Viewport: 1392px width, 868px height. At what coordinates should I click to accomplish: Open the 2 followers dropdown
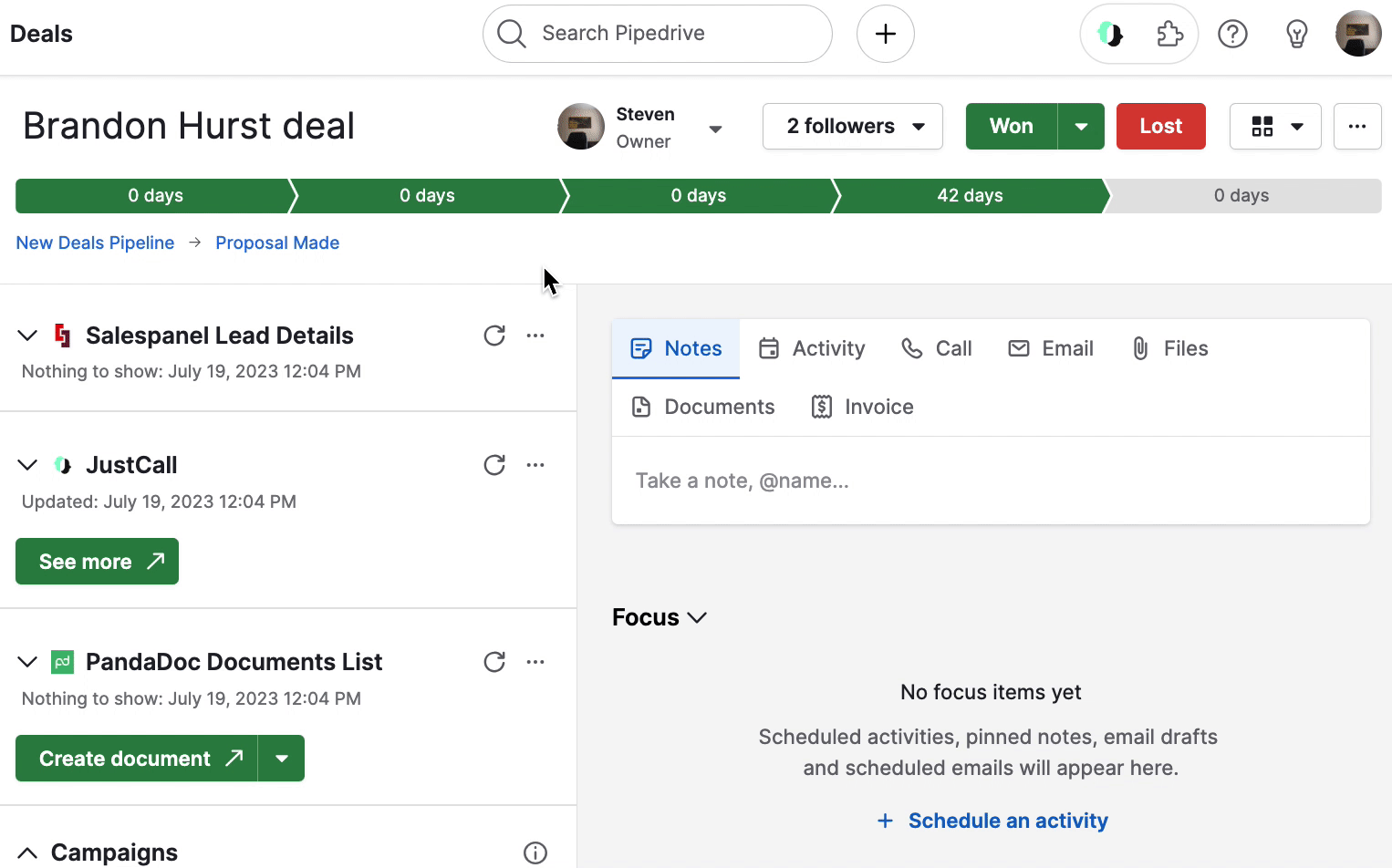(x=853, y=126)
